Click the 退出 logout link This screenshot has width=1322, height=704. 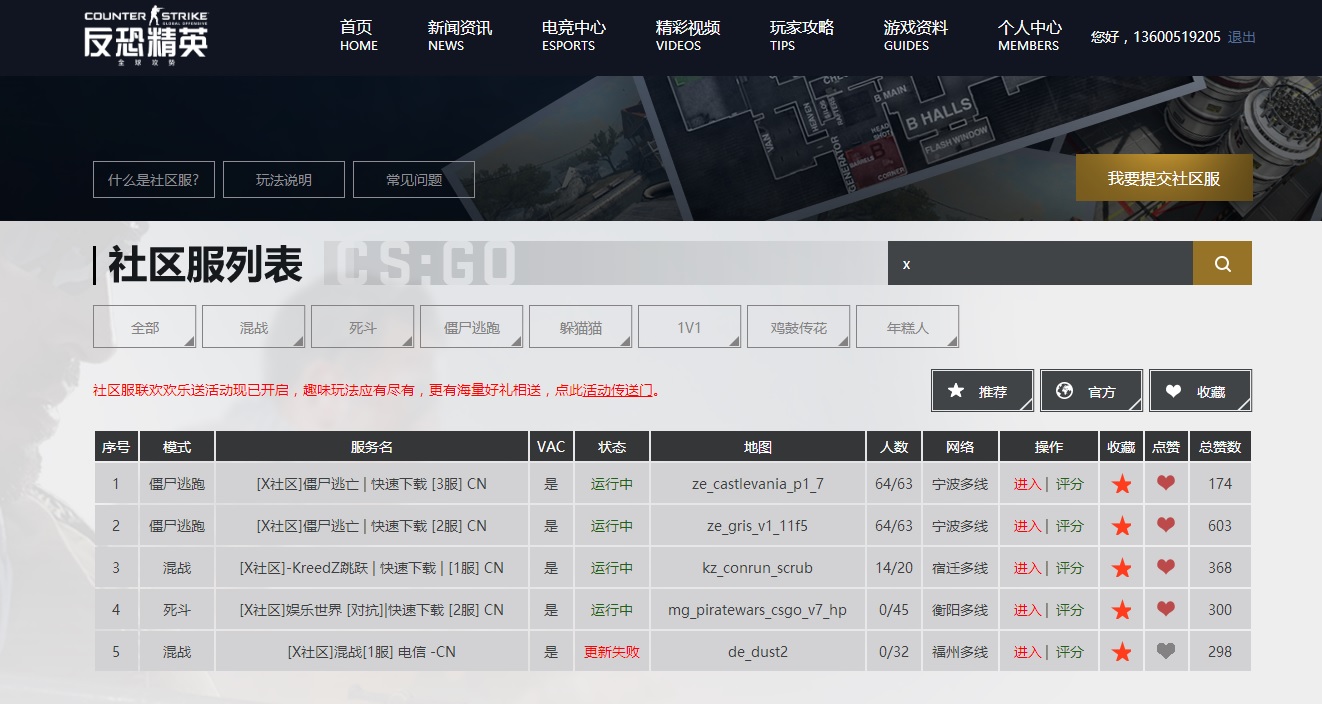coord(1240,36)
